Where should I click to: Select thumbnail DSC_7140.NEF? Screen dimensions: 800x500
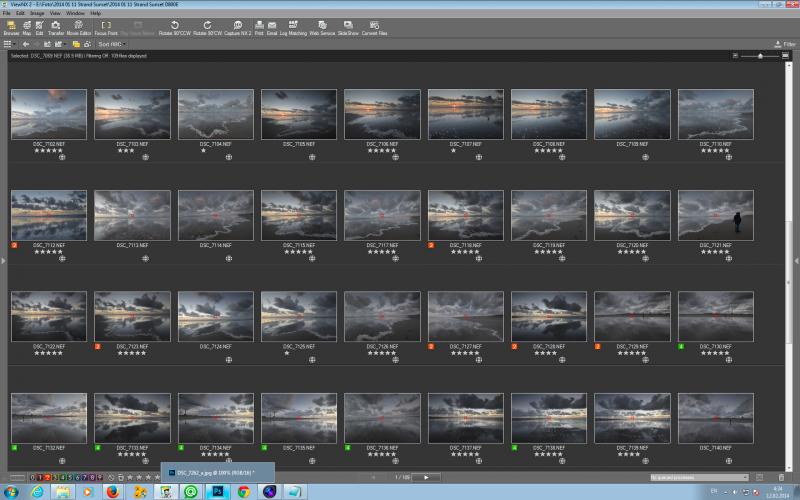[716, 418]
